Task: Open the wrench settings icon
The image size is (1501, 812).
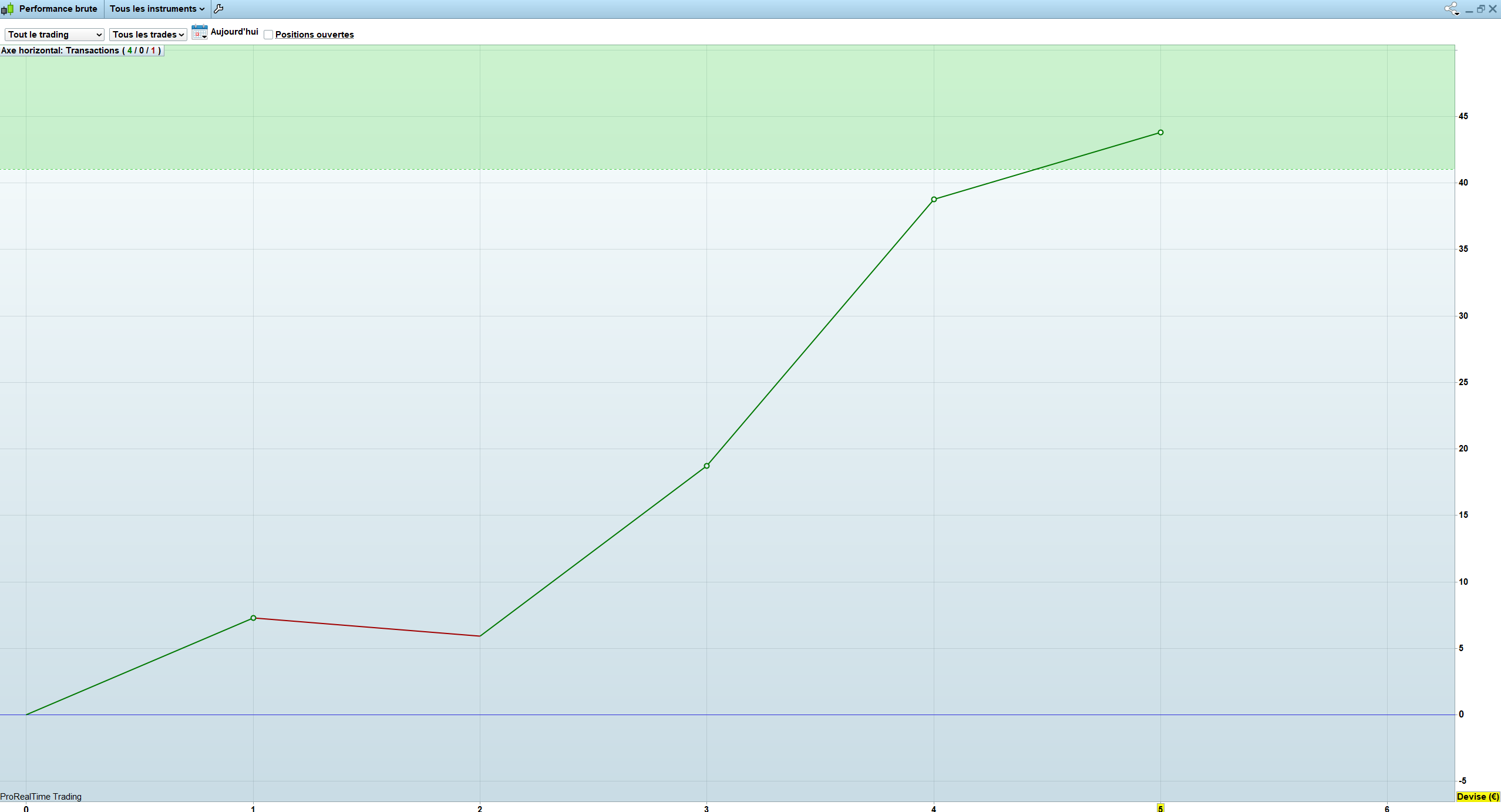Action: tap(218, 9)
